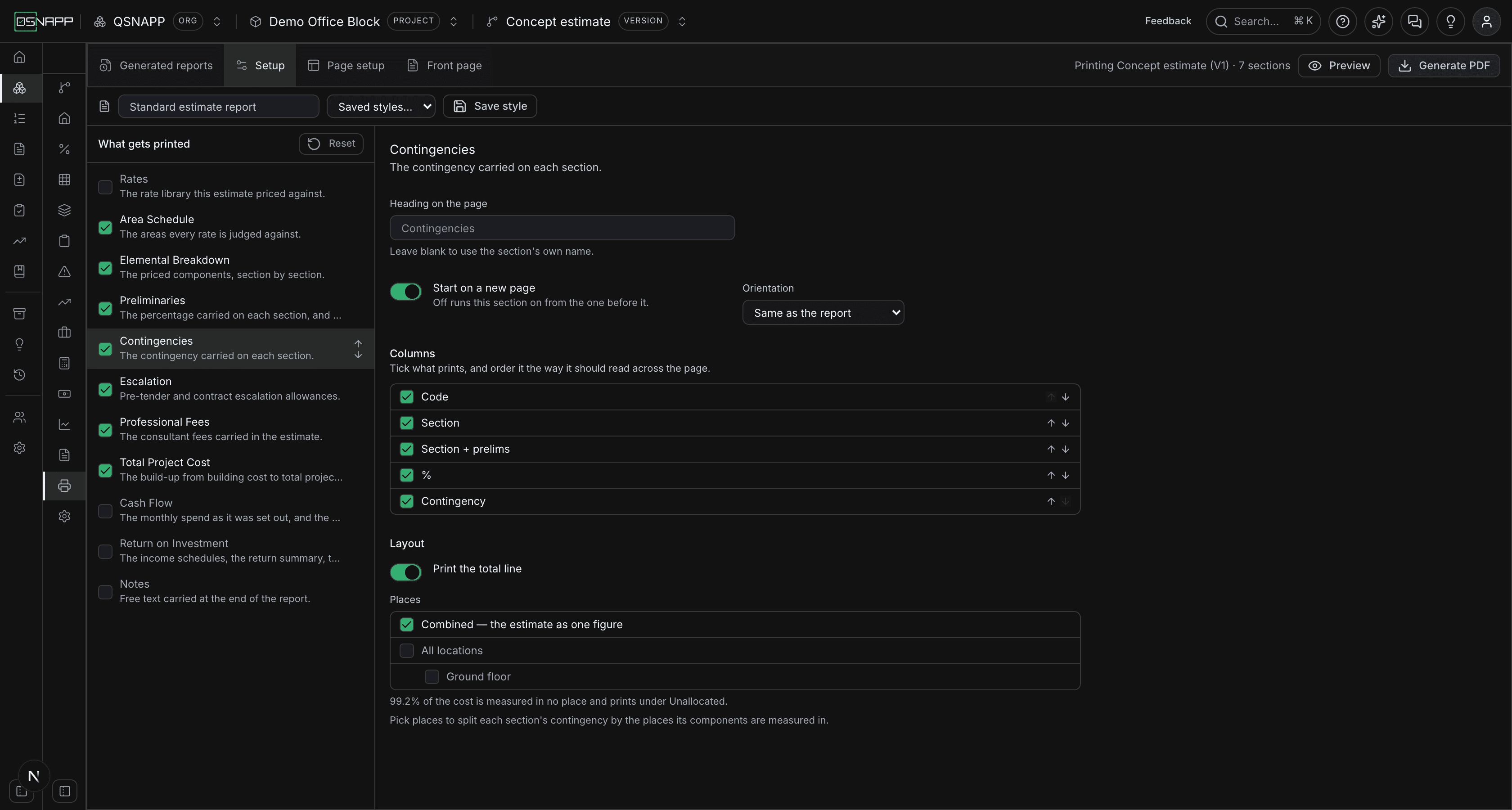Open the Orientation dropdown
Viewport: 1512px width, 810px height.
click(823, 313)
